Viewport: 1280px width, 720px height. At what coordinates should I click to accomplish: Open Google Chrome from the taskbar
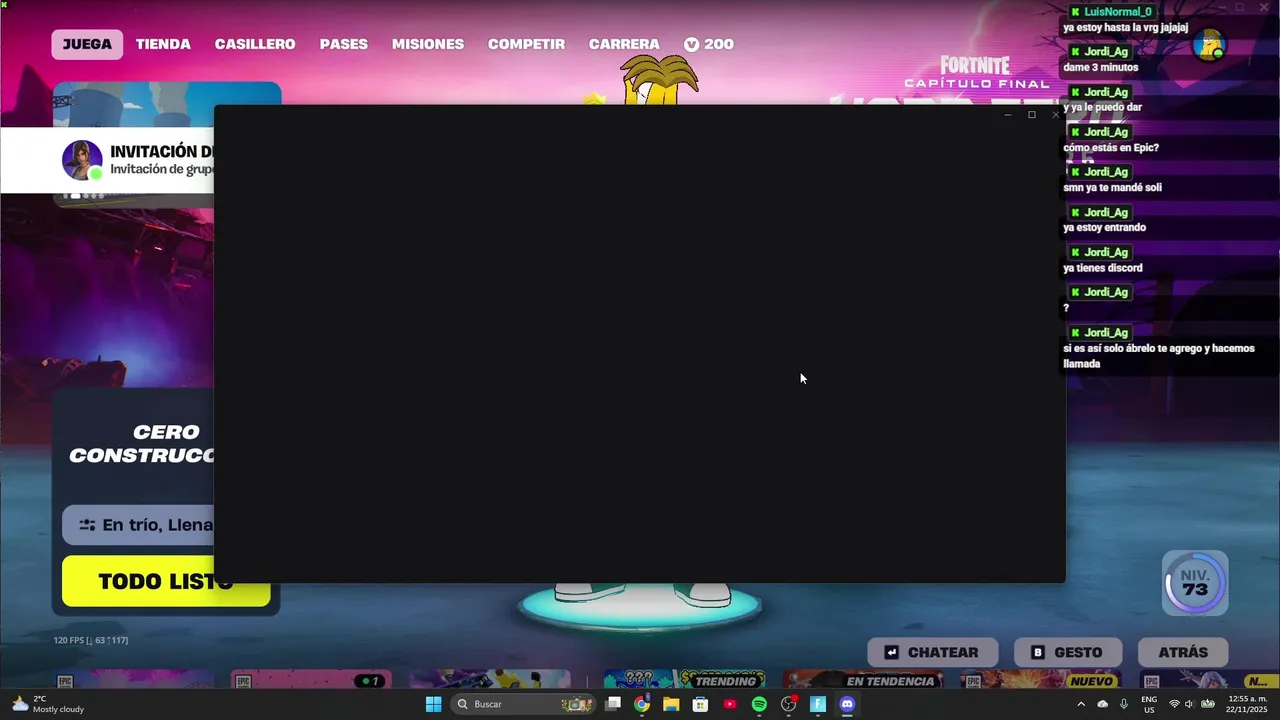tap(642, 704)
